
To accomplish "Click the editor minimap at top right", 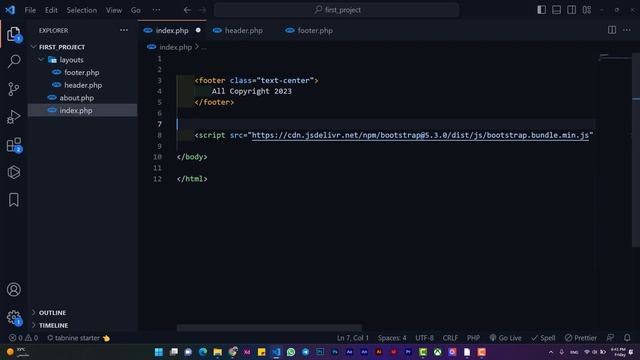I will pyautogui.click(x=615, y=58).
